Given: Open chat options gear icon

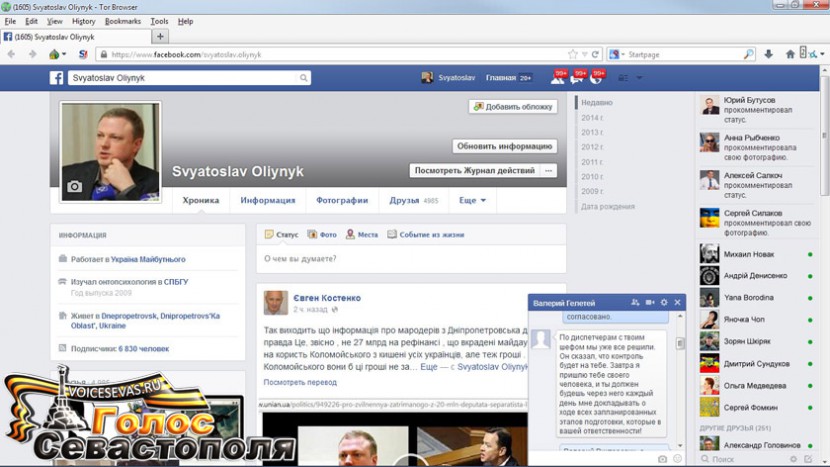Looking at the screenshot, I should pyautogui.click(x=663, y=302).
